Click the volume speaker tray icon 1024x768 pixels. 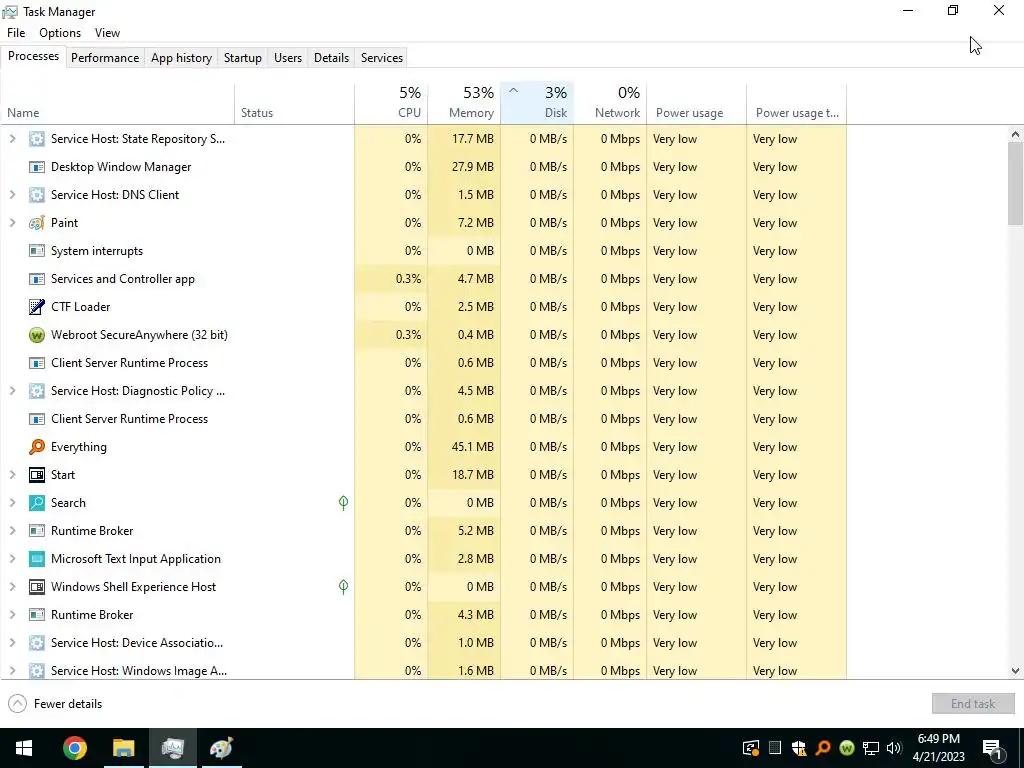894,748
